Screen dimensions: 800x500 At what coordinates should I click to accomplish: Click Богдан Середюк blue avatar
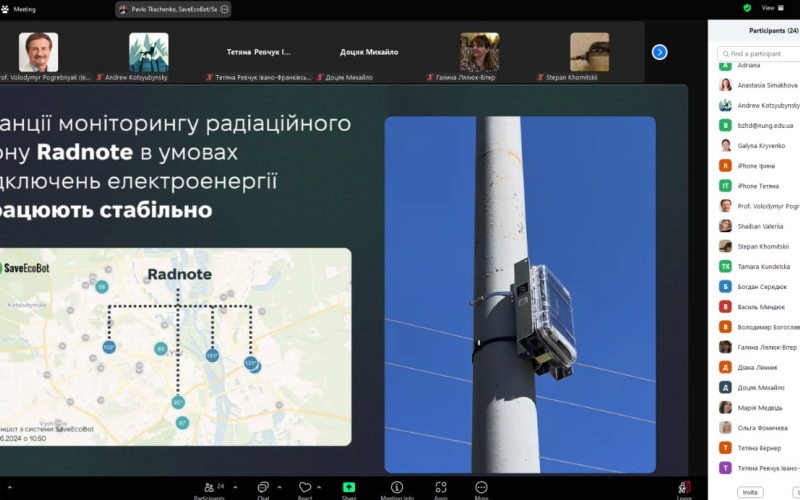point(726,287)
